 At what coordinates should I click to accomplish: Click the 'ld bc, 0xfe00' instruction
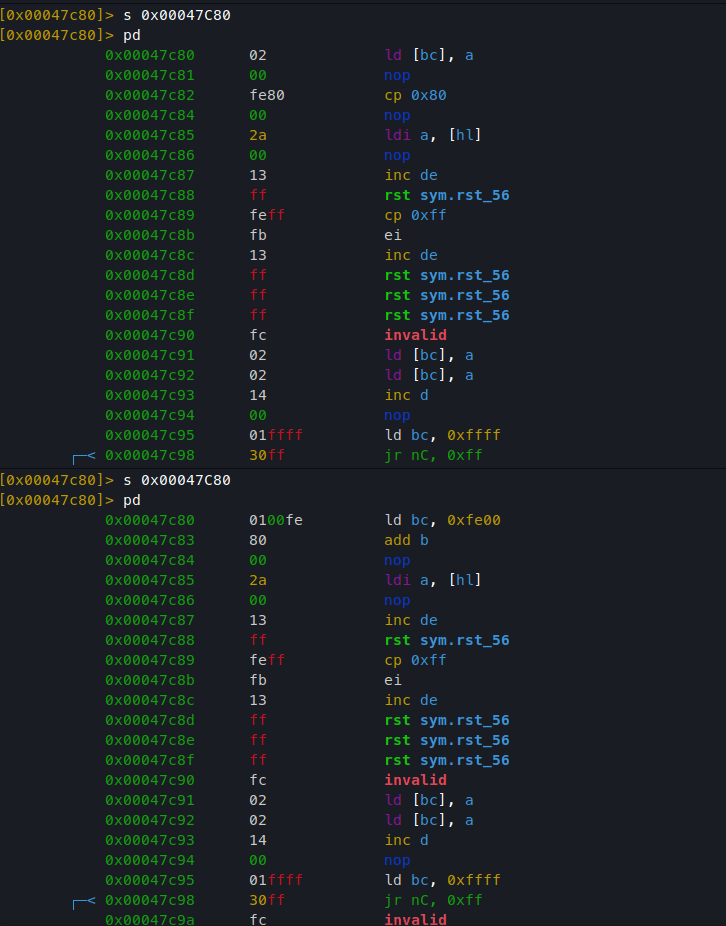pyautogui.click(x=442, y=520)
